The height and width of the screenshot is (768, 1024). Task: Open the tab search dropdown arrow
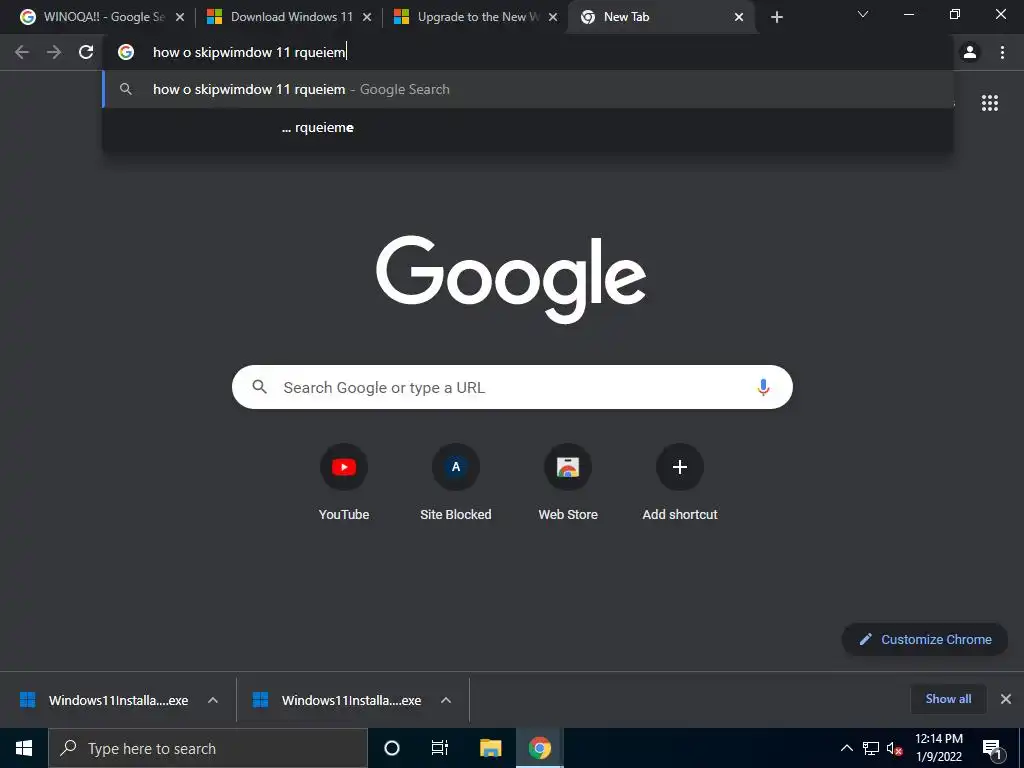(863, 14)
